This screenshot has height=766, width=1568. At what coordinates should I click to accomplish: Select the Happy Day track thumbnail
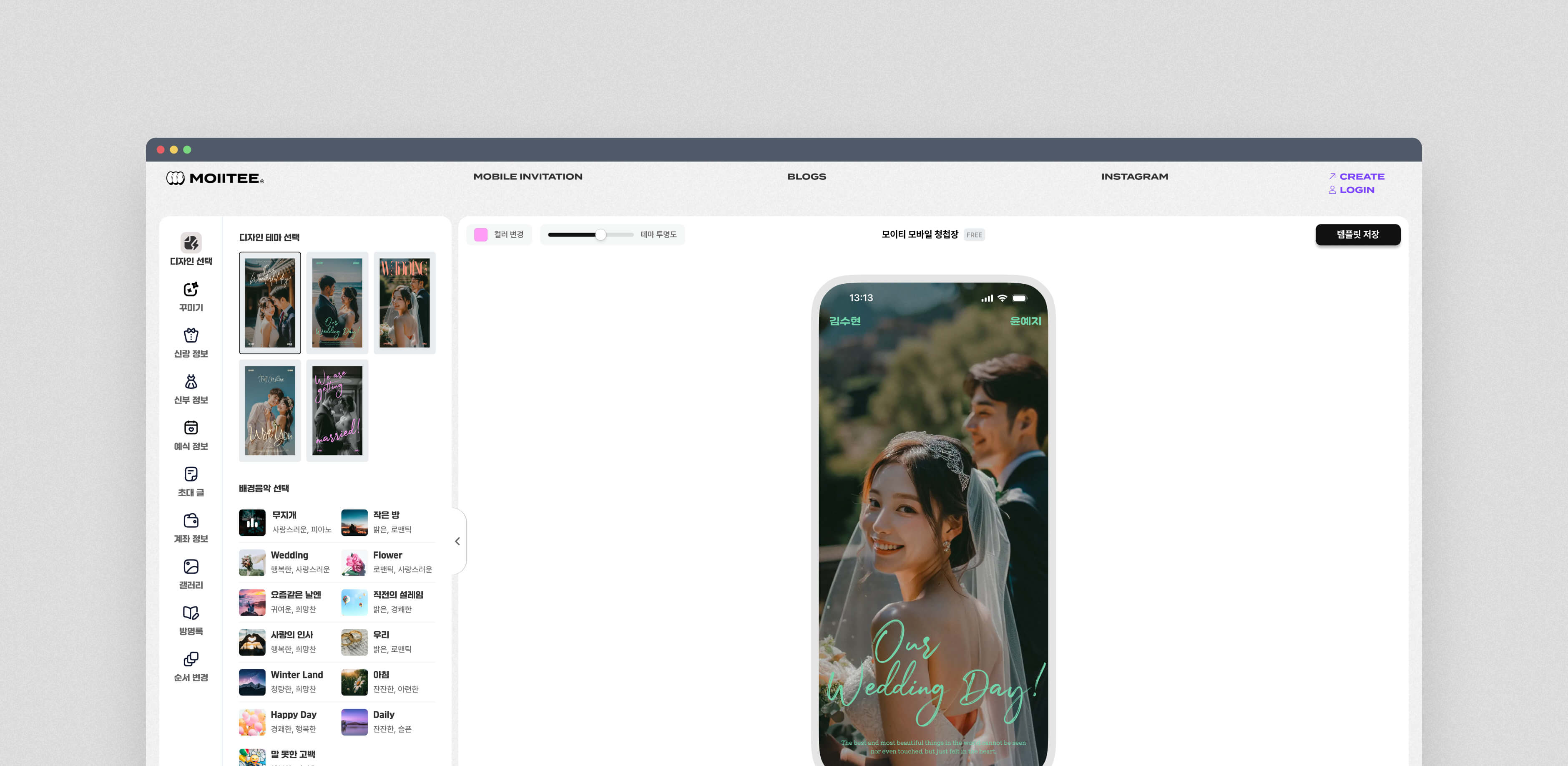pyautogui.click(x=252, y=722)
